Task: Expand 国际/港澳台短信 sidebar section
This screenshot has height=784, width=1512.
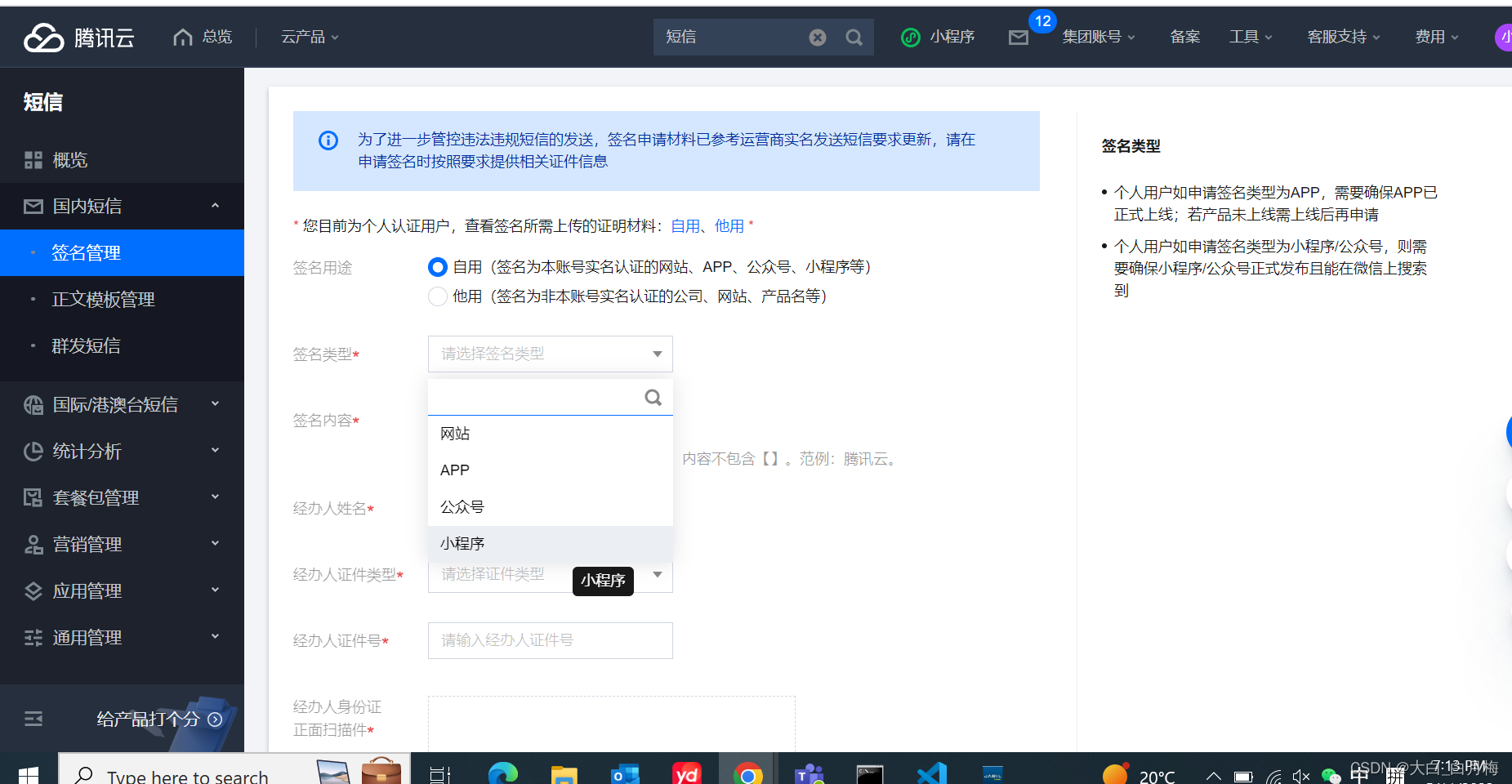Action: point(216,404)
